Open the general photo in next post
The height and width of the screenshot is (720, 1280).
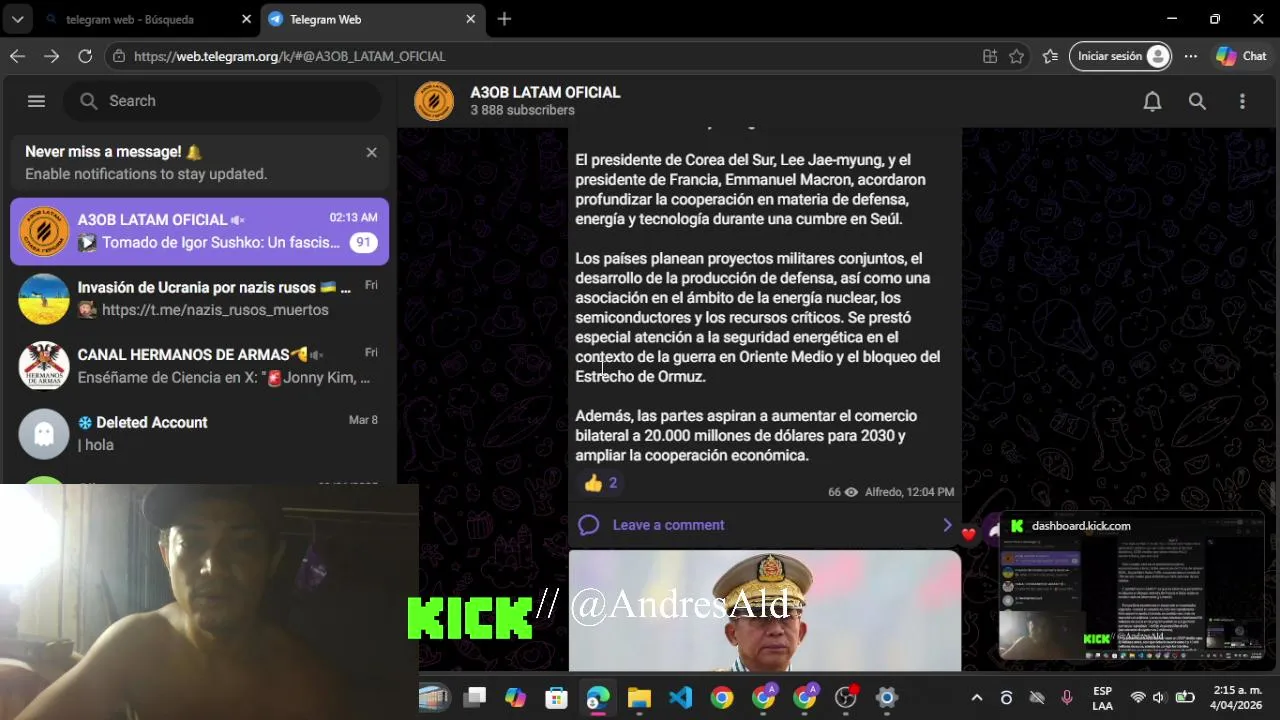[765, 610]
